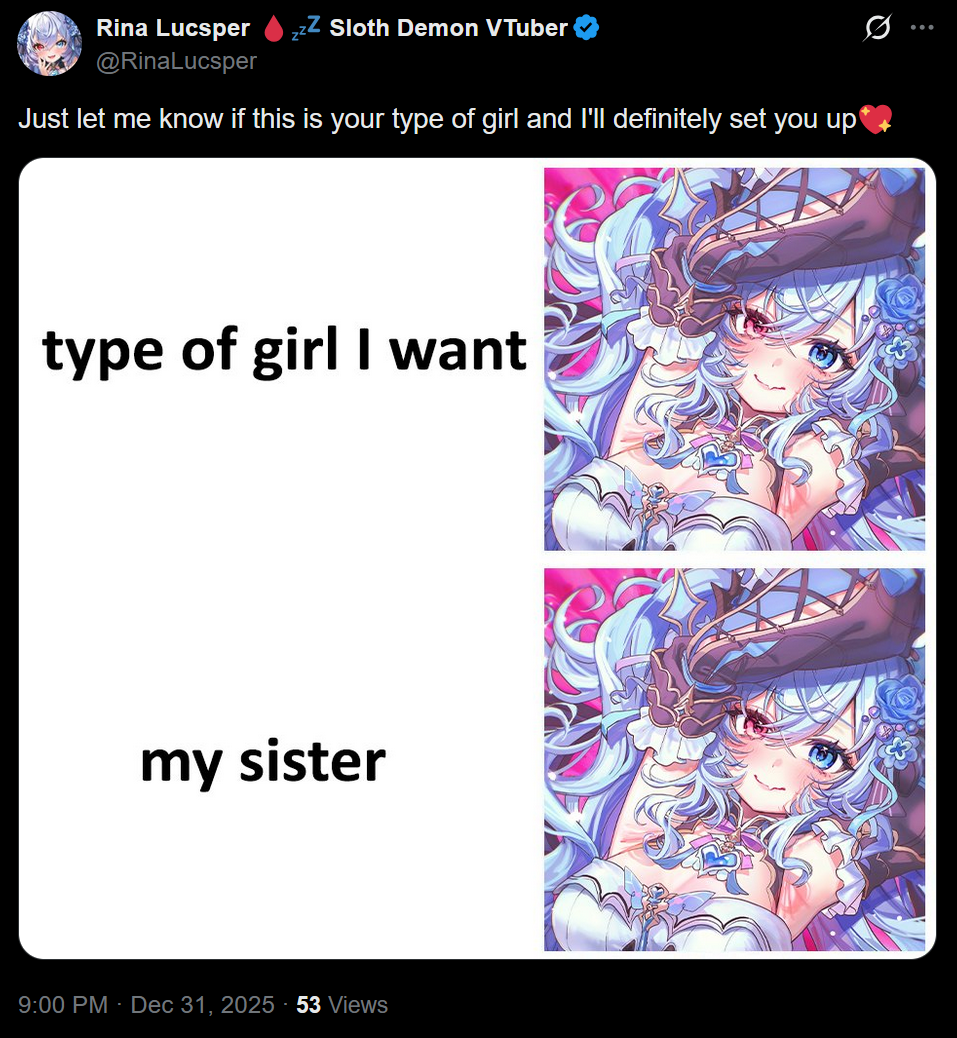Image resolution: width=957 pixels, height=1038 pixels.
Task: Open the bottom anime girl image
Action: 734,759
